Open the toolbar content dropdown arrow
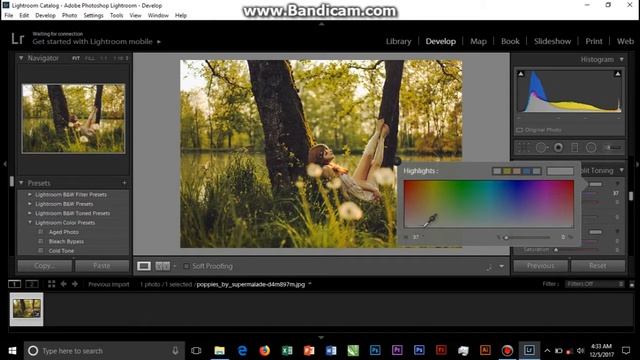Viewport: 640px width, 360px height. [x=502, y=267]
